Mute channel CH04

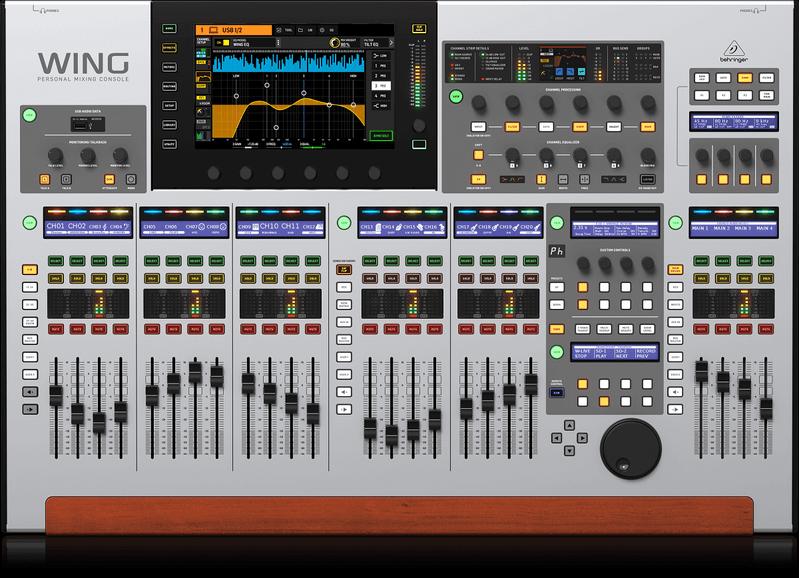click(120, 329)
